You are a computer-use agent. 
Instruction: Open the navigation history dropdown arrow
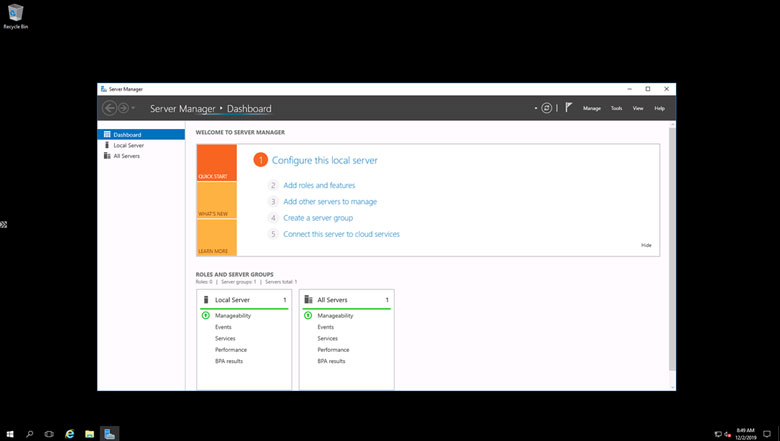pos(133,108)
